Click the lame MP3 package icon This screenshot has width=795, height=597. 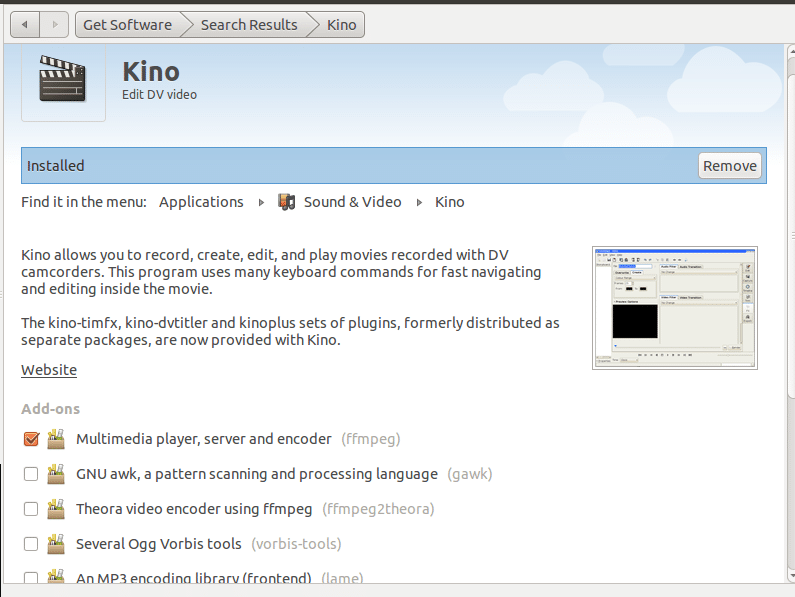(56, 578)
